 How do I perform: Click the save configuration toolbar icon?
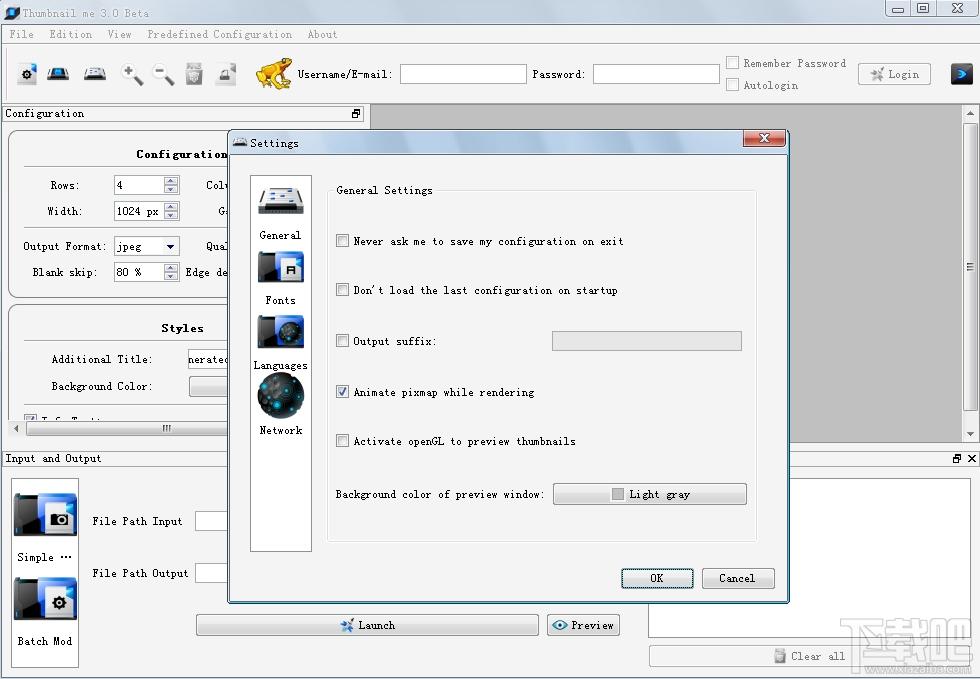tap(95, 74)
